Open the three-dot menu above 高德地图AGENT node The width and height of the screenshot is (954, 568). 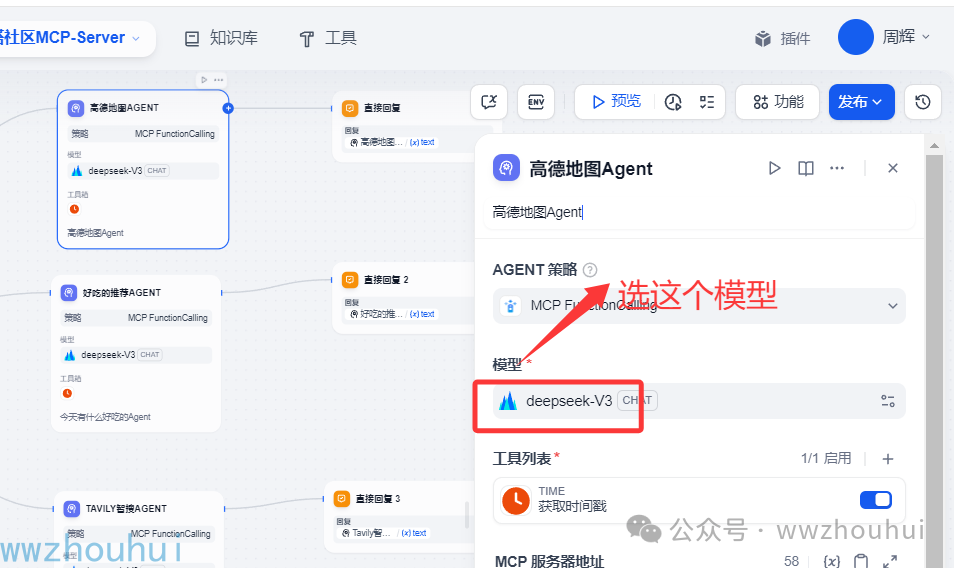[x=218, y=80]
